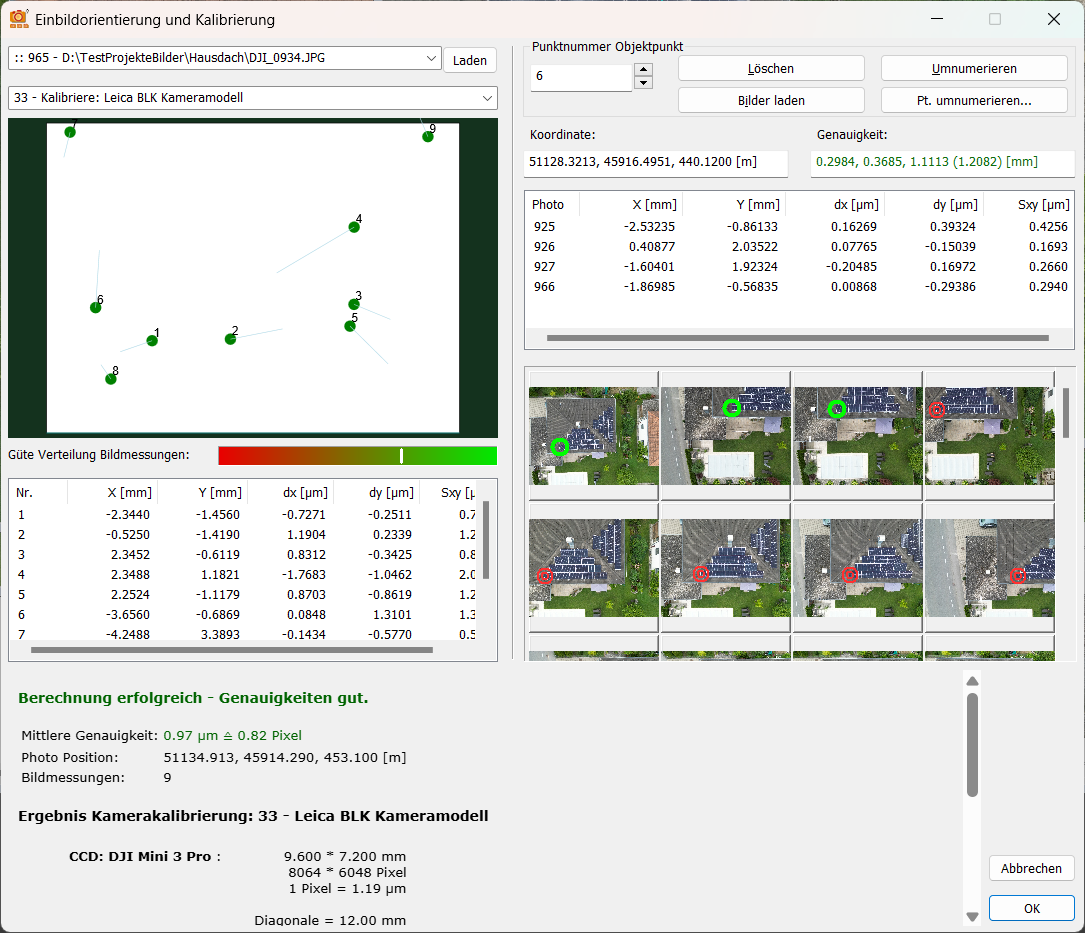Screen dimensions: 1085x933
Task: Click the Laden button
Action: pos(469,60)
